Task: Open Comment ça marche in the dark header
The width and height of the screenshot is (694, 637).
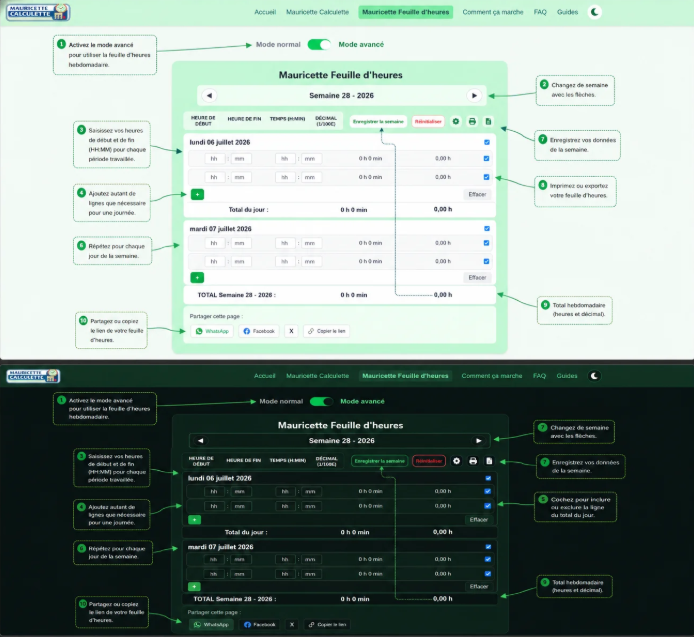Action: (x=492, y=376)
